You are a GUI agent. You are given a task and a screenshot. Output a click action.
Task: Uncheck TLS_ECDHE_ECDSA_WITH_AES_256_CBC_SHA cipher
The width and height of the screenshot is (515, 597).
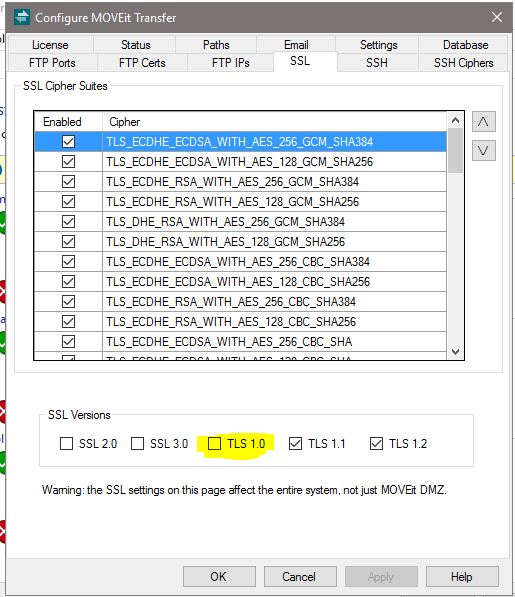tap(69, 342)
